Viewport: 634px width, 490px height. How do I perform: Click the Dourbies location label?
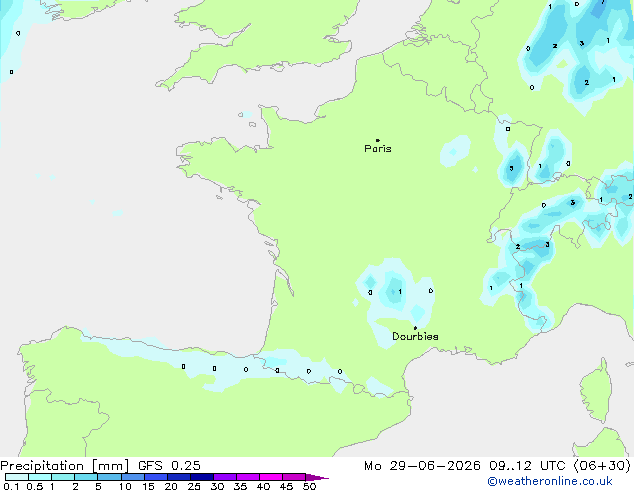pos(415,336)
